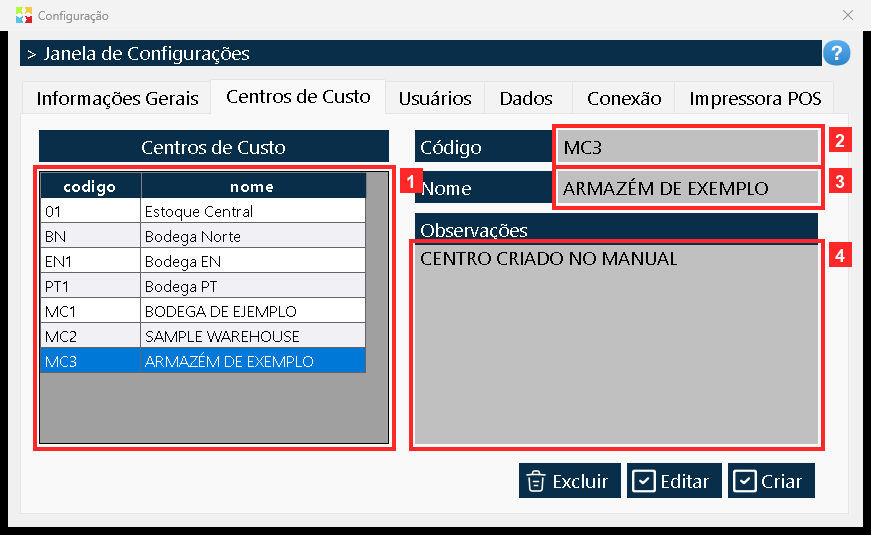Click the Excluir button
The height and width of the screenshot is (535, 871).
pos(569,481)
